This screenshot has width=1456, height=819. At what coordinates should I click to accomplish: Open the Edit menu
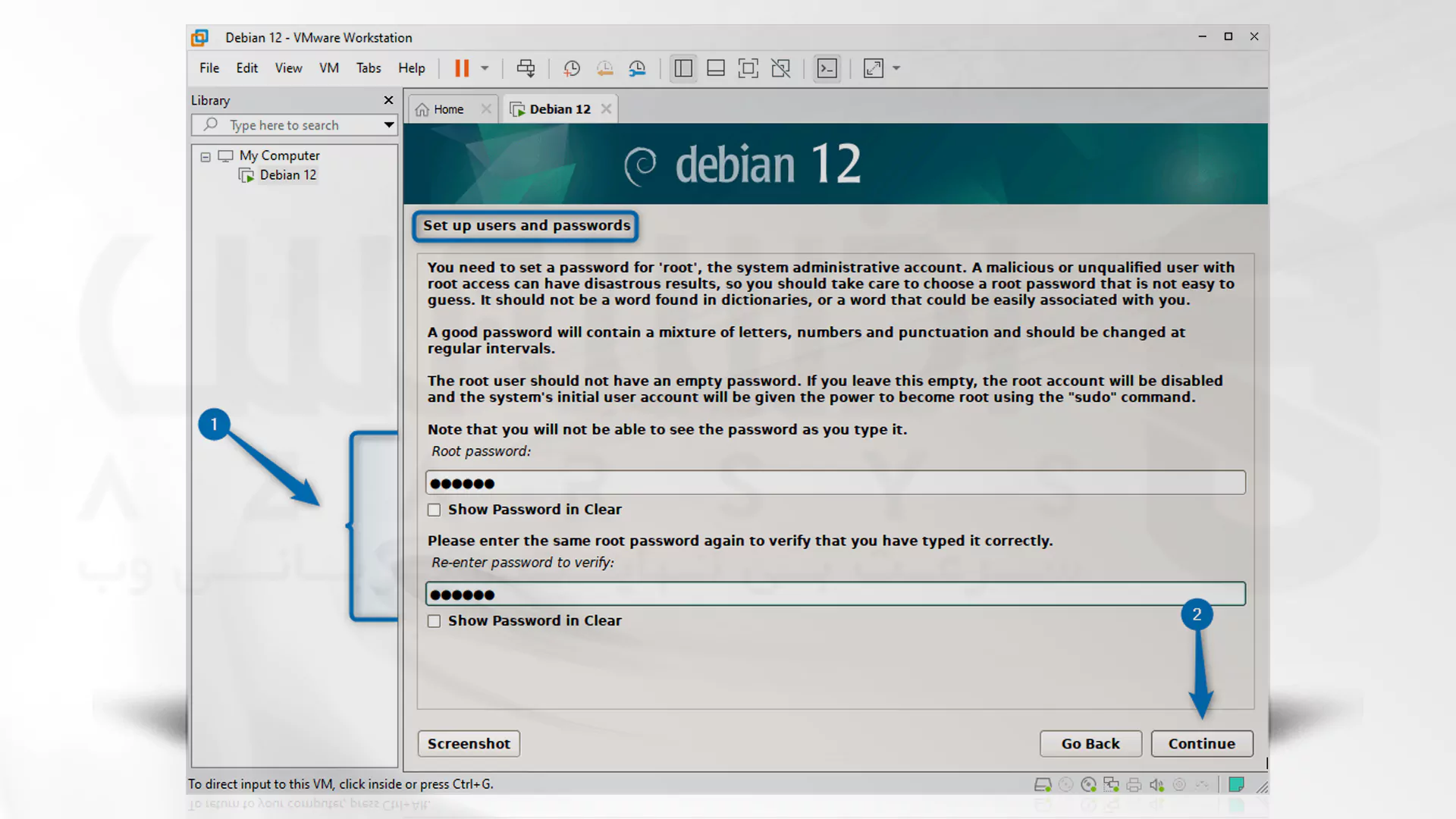(x=247, y=68)
